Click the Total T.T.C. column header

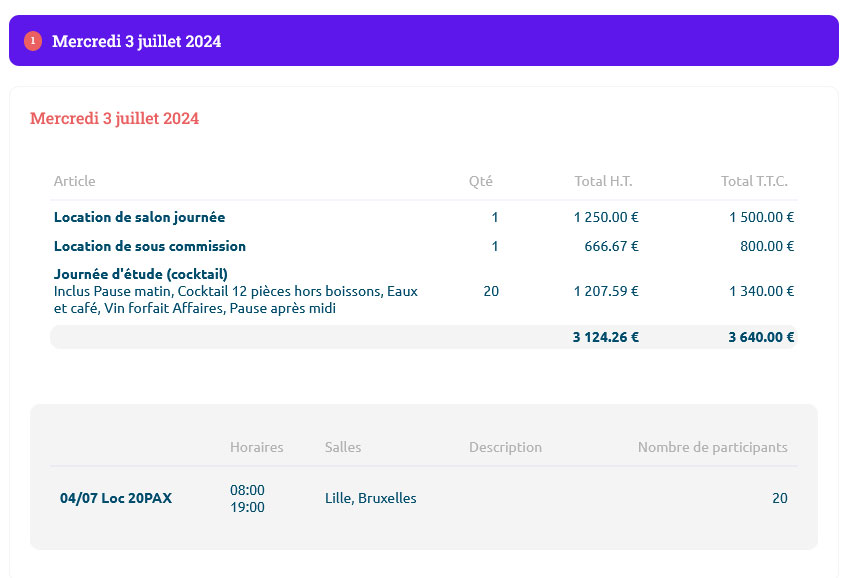pos(754,181)
